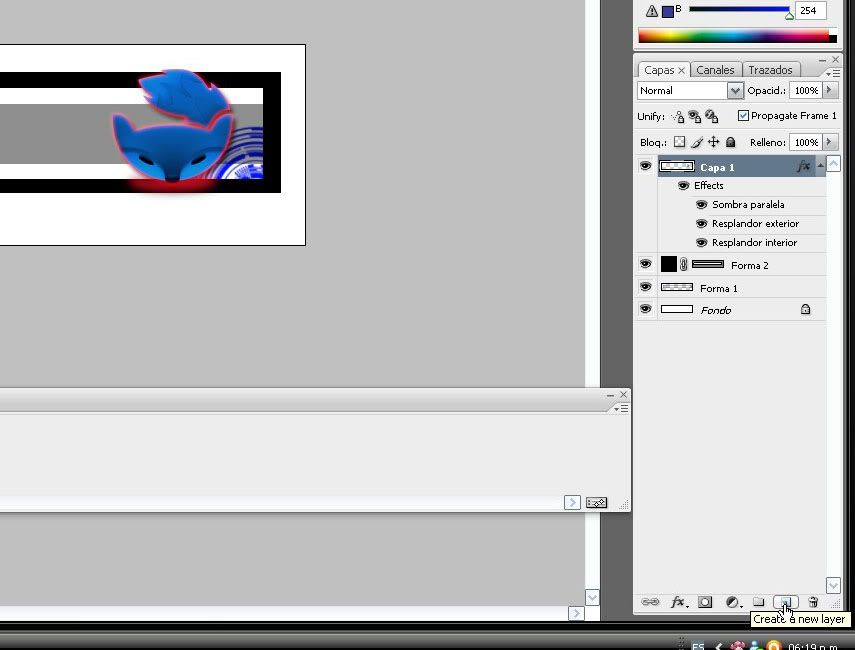Click the Unify layer style icon
The image size is (855, 650).
click(712, 116)
